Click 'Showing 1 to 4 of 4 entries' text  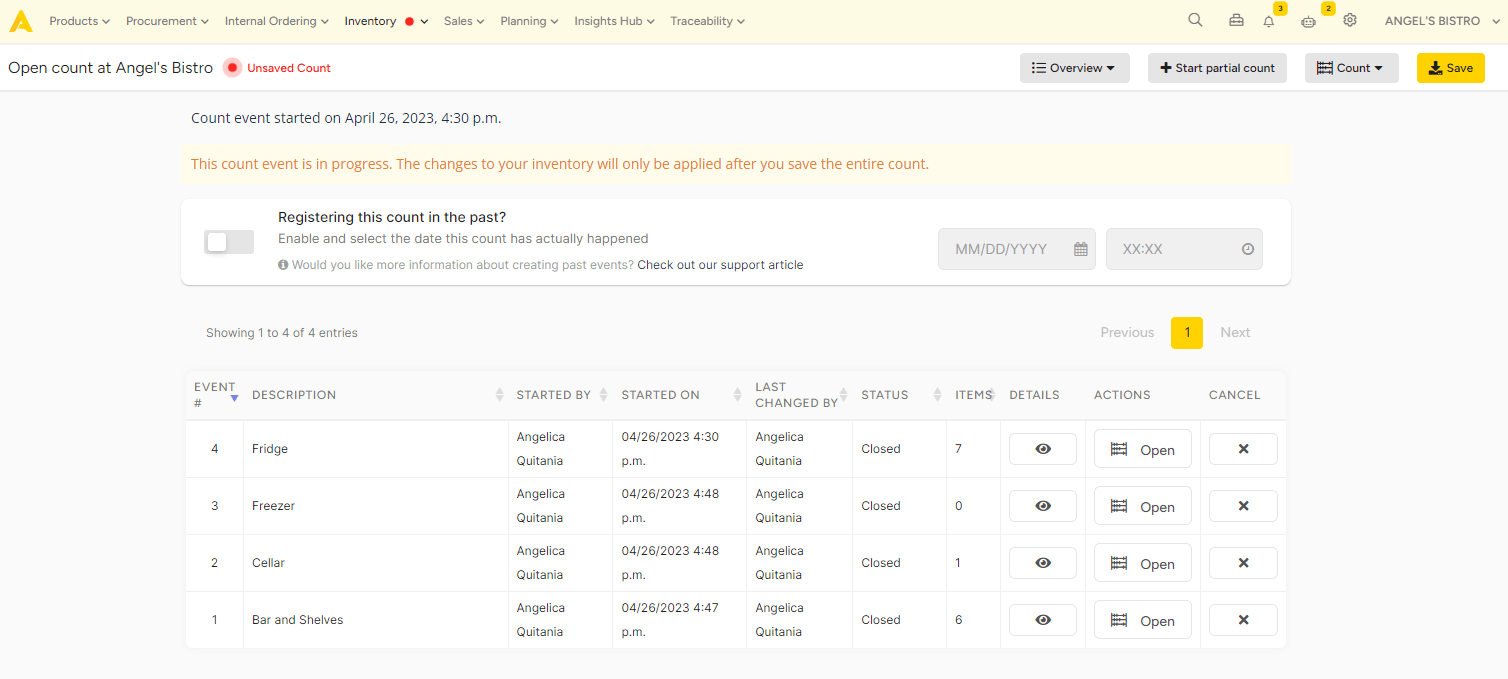[x=282, y=333]
